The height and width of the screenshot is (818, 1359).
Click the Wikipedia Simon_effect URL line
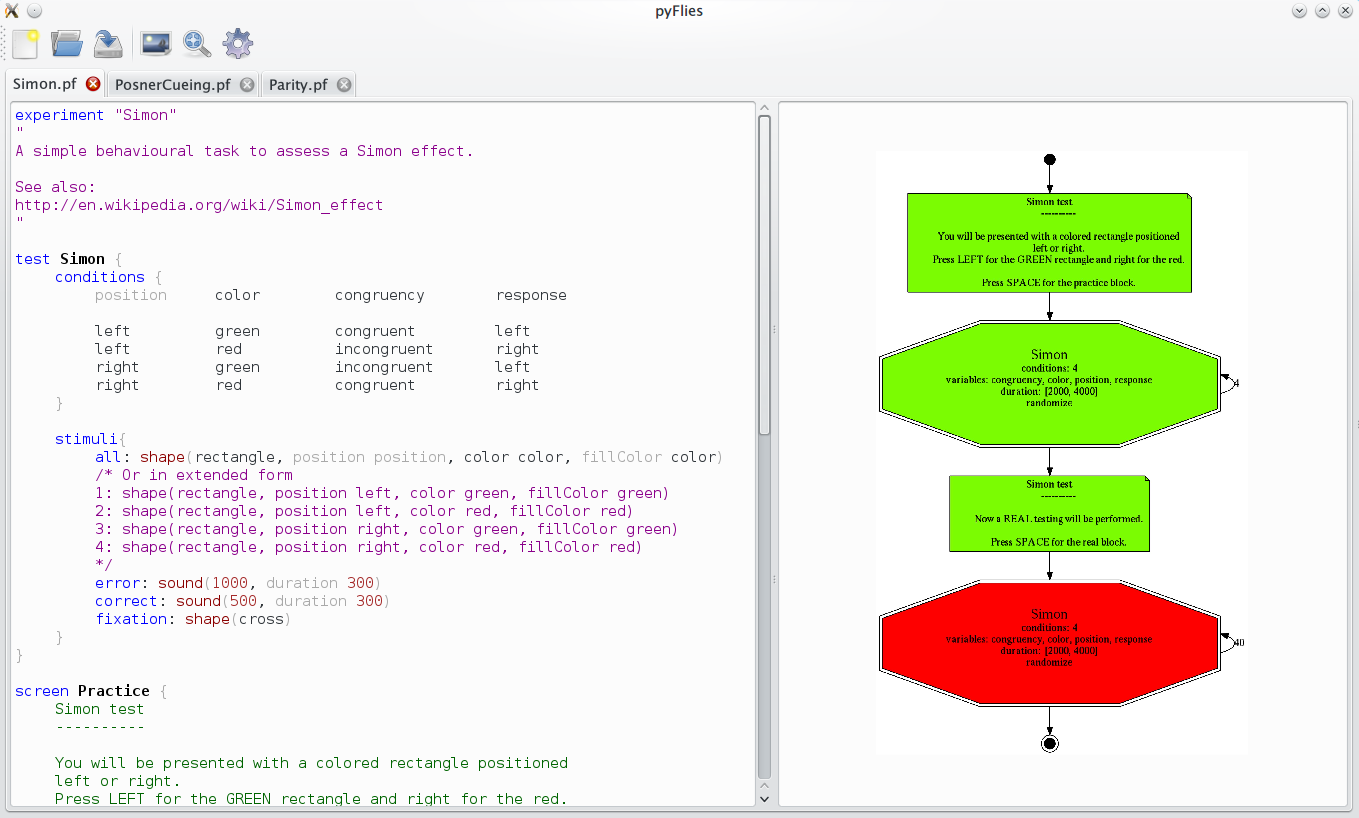tap(199, 205)
